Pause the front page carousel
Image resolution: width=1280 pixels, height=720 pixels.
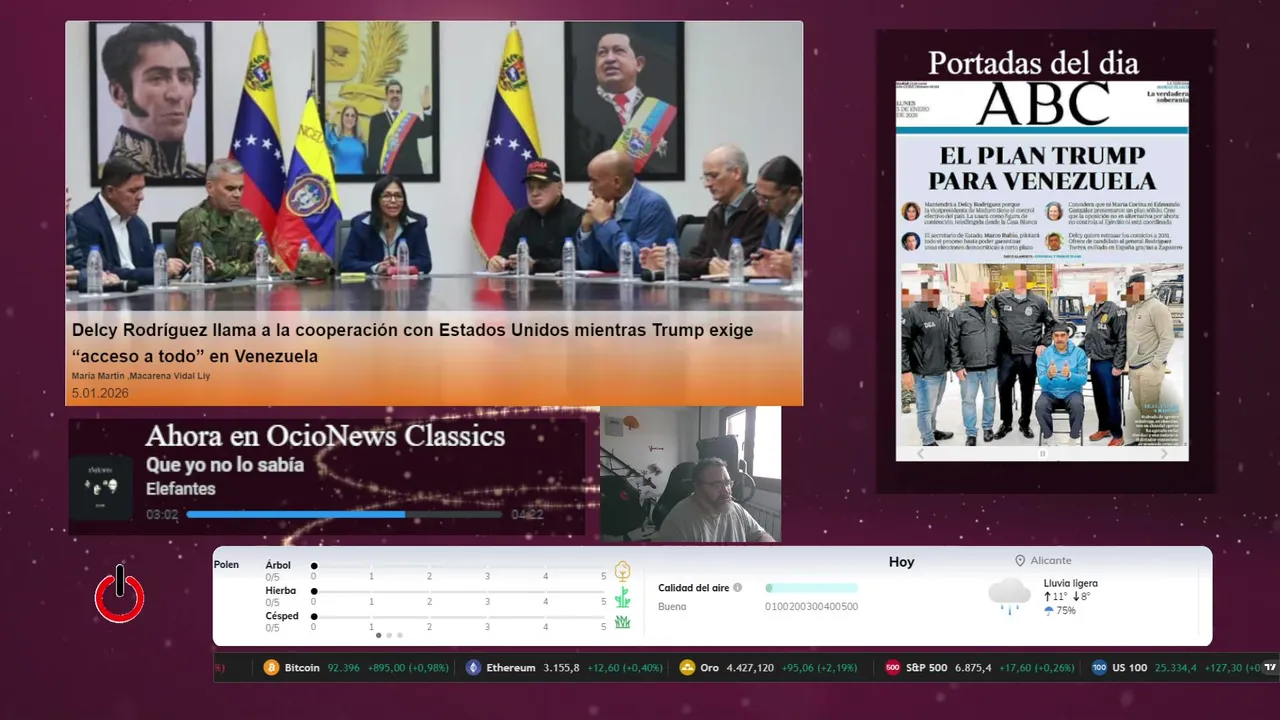[1042, 453]
